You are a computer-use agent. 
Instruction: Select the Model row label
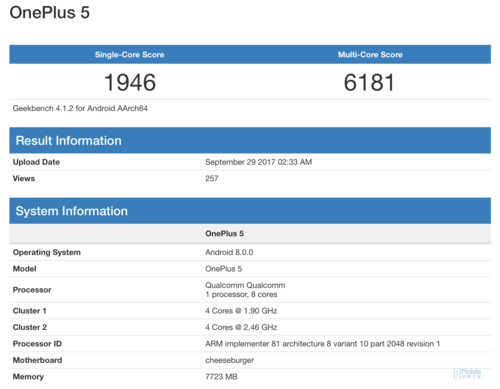coord(24,269)
